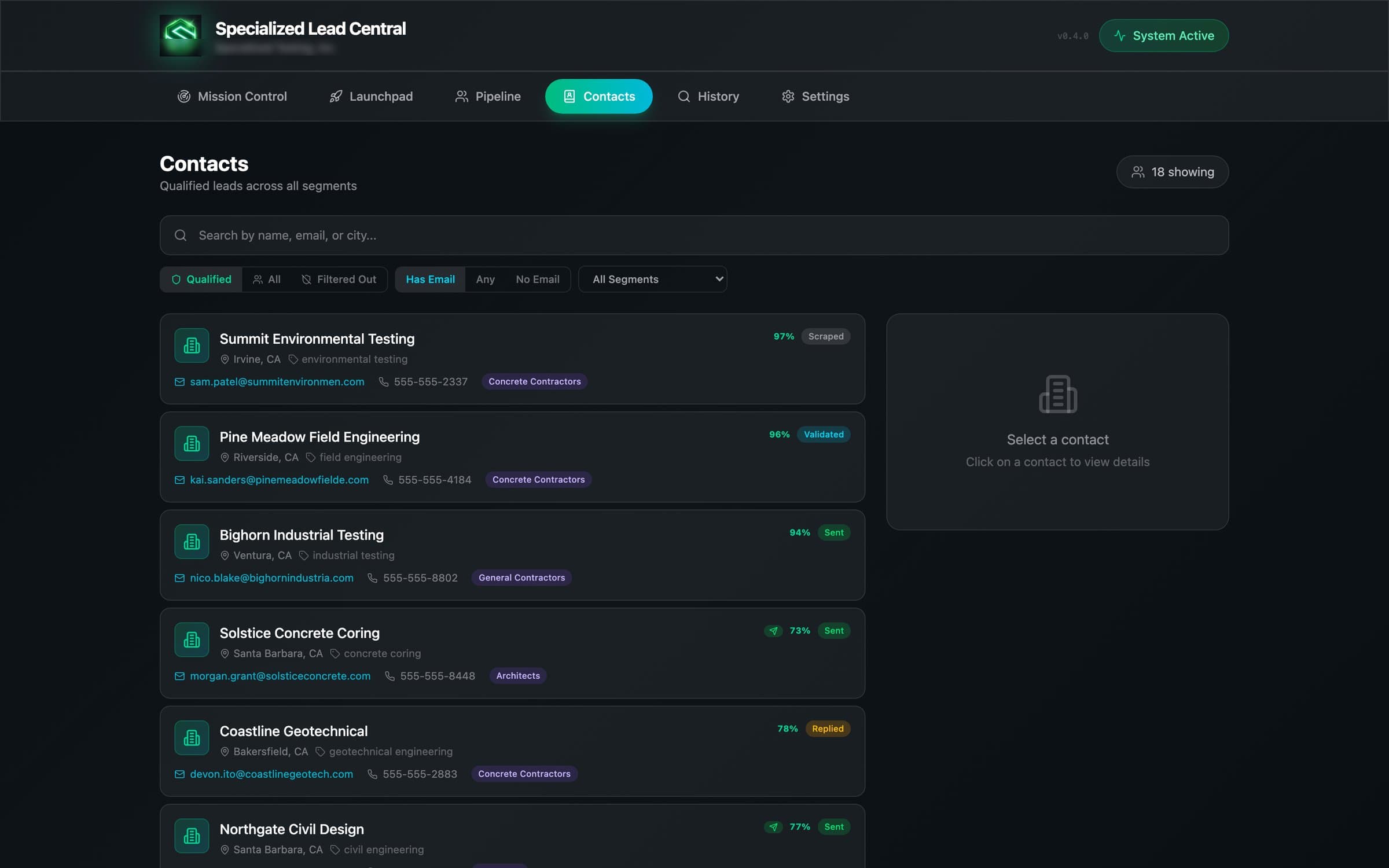The height and width of the screenshot is (868, 1389).
Task: Click the sent paper-plane icon on Solstice Concrete Coring
Action: pyautogui.click(x=773, y=631)
